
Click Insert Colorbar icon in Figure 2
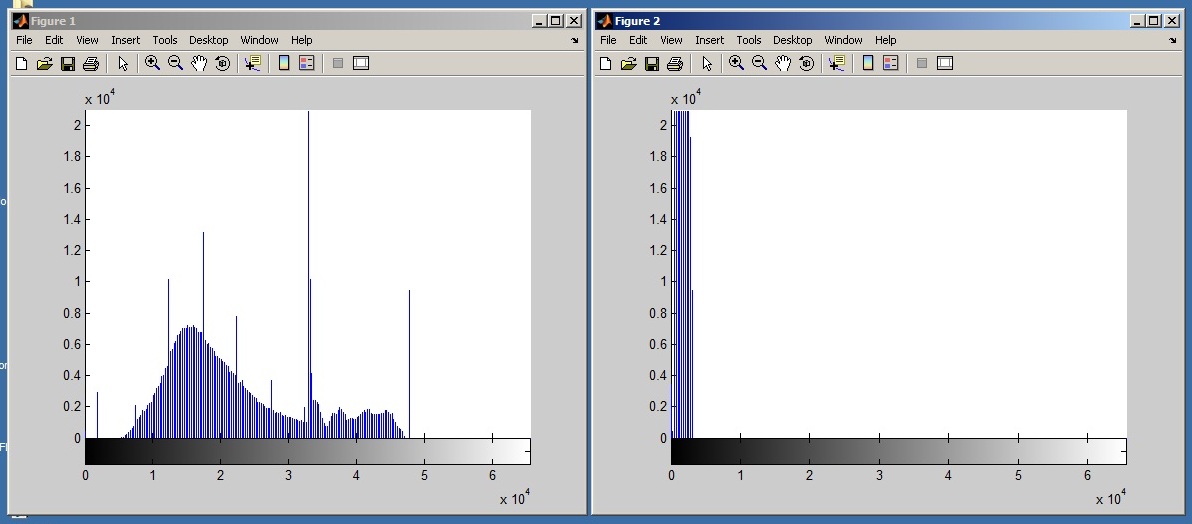868,63
